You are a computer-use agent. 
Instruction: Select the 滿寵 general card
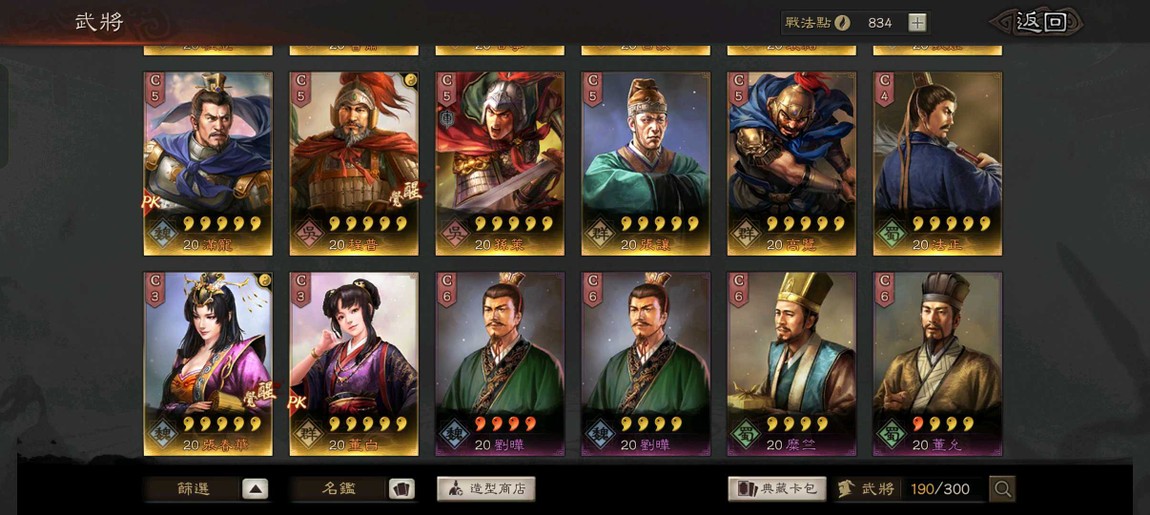coord(208,164)
